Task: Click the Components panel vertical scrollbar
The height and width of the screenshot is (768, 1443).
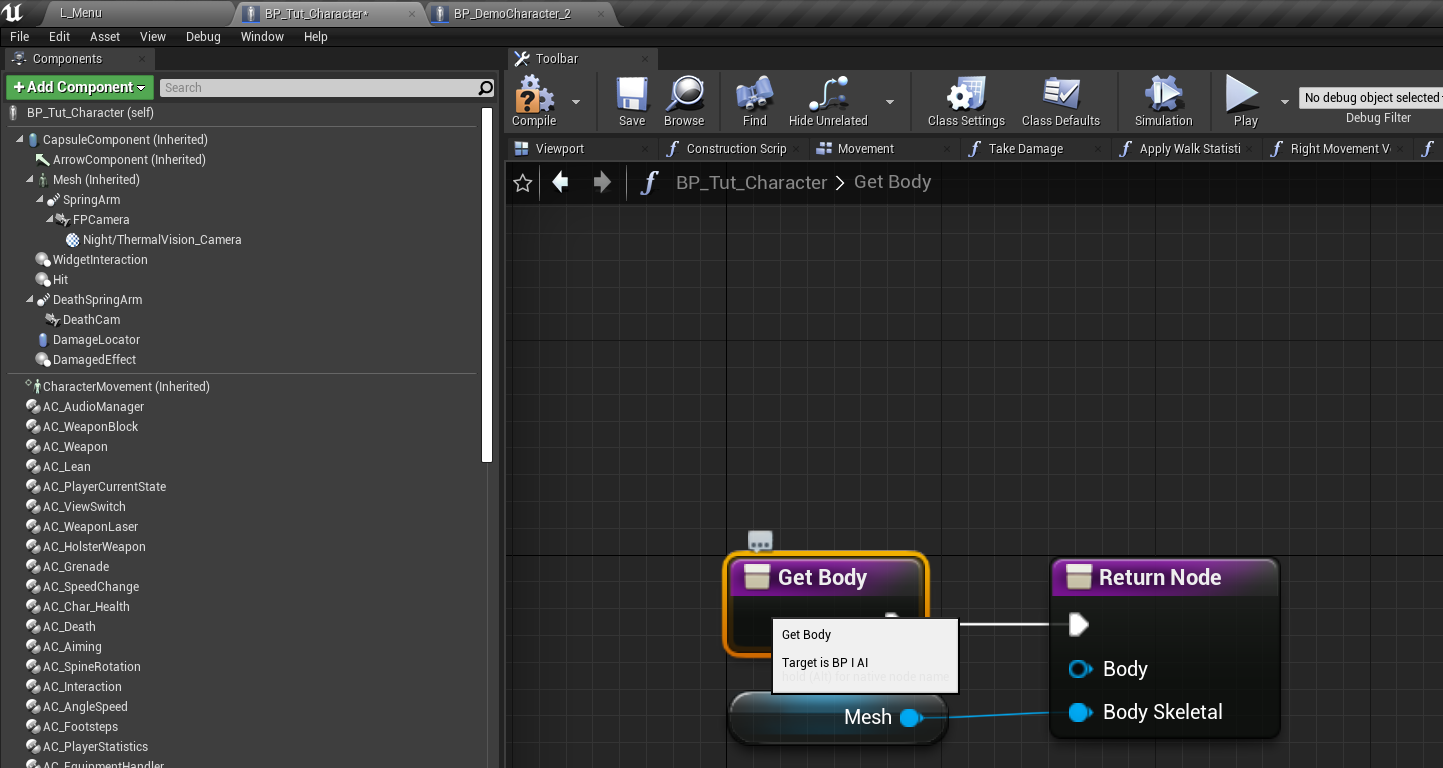Action: (487, 285)
